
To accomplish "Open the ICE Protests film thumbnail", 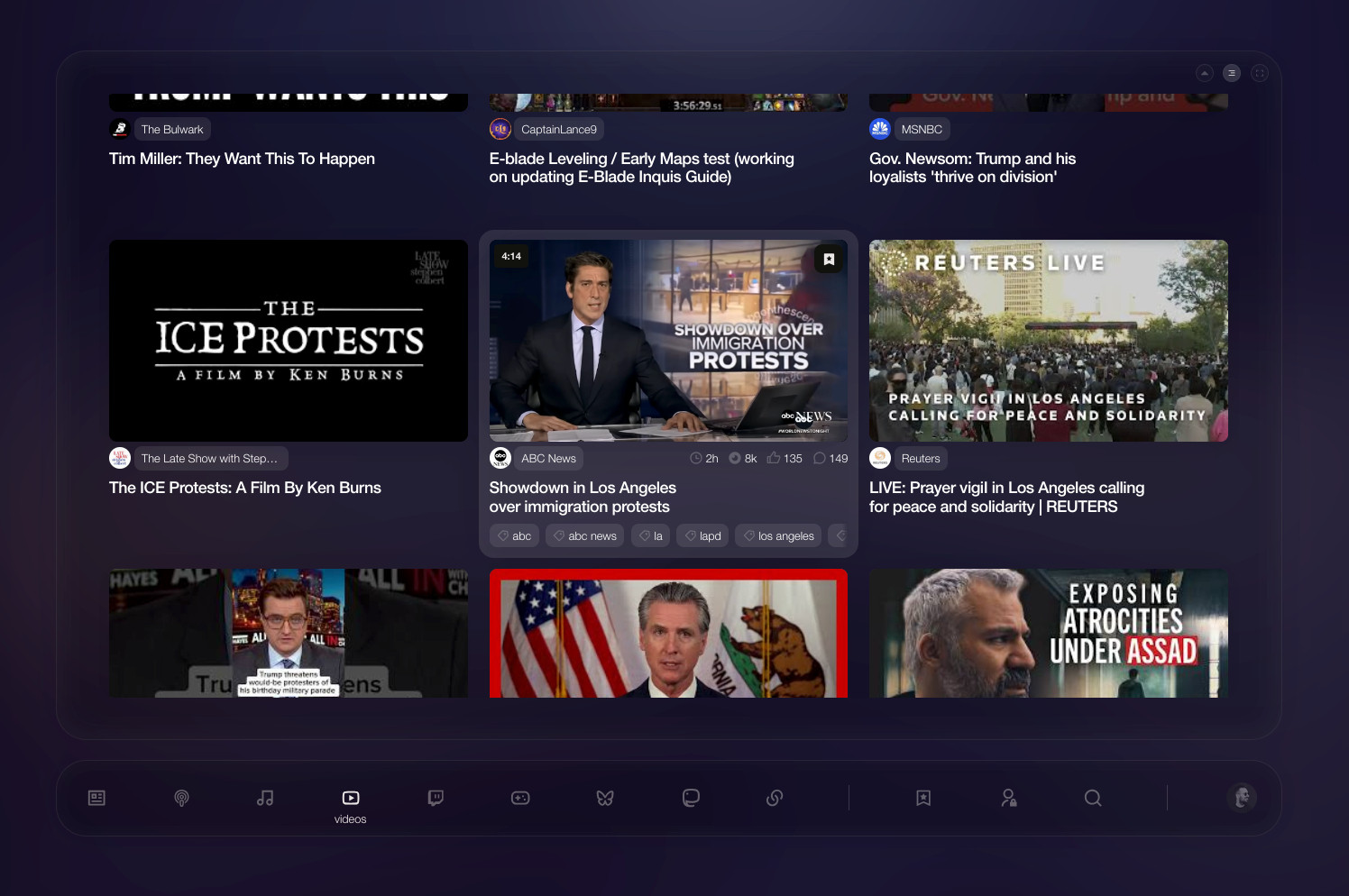I will pyautogui.click(x=289, y=341).
